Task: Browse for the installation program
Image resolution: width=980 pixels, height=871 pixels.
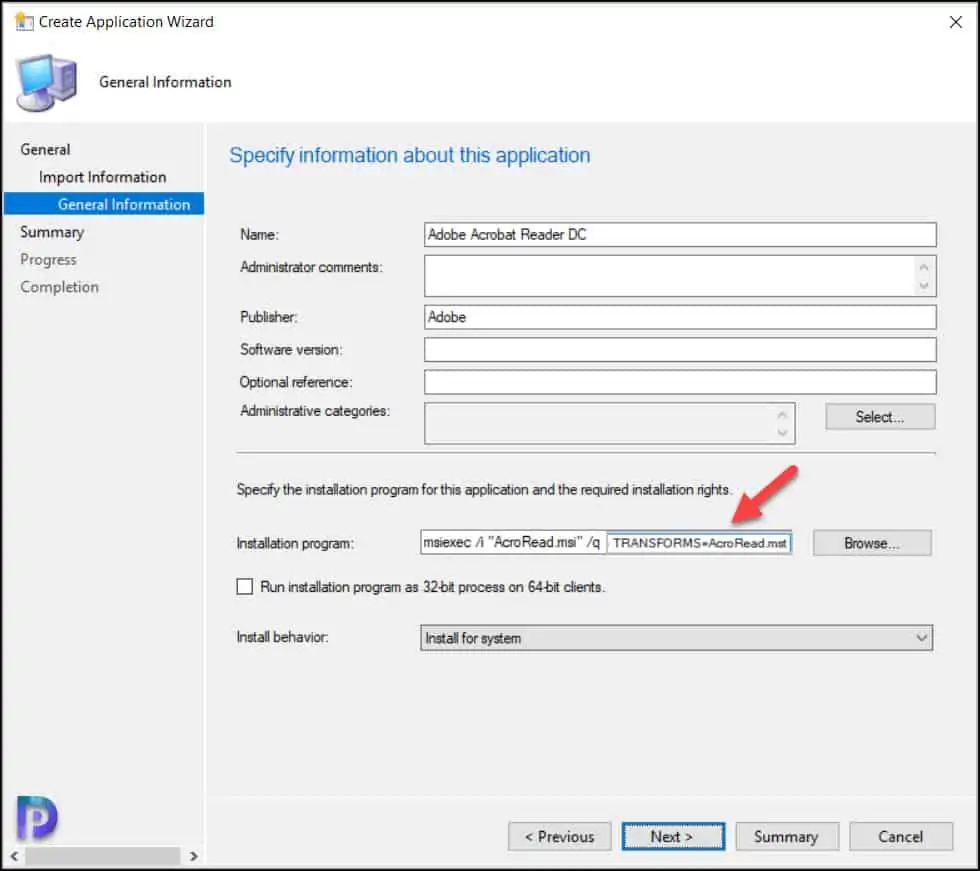Action: [x=872, y=543]
